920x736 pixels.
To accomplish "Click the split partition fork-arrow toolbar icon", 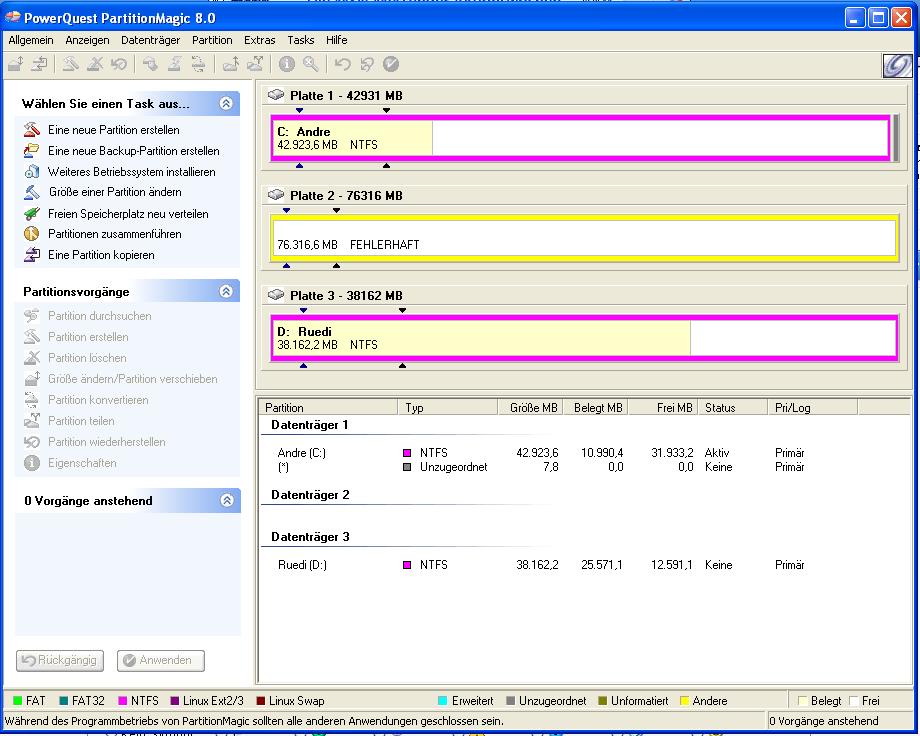I will click(255, 63).
